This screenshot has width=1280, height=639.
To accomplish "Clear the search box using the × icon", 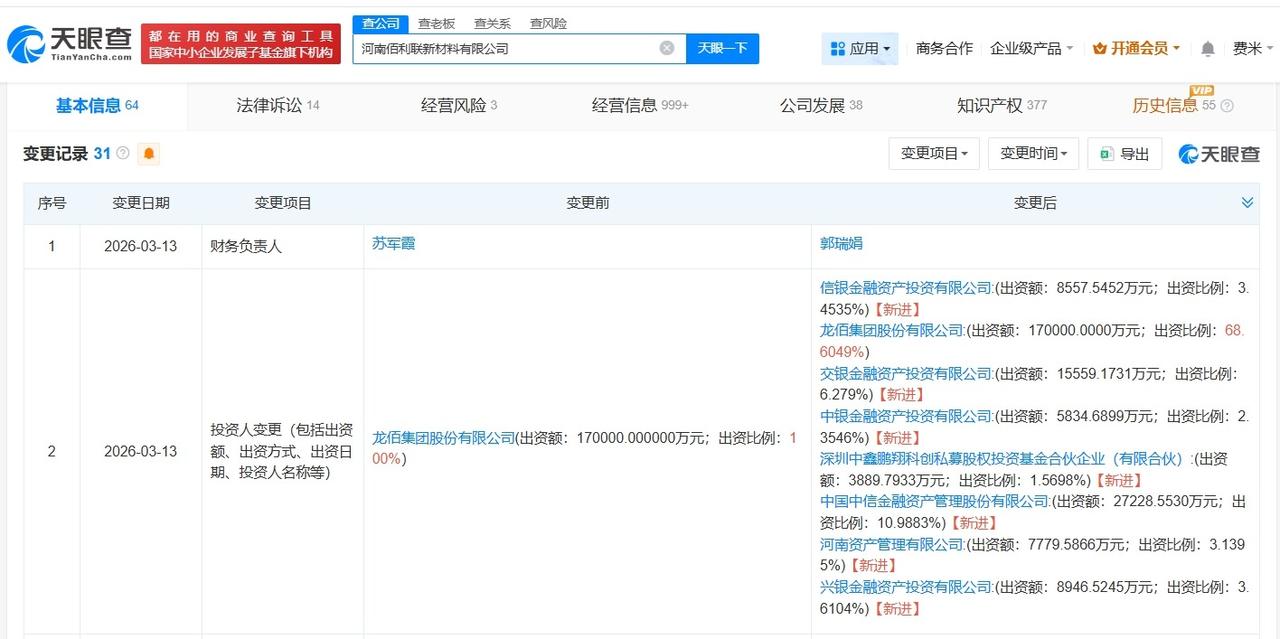I will (664, 47).
